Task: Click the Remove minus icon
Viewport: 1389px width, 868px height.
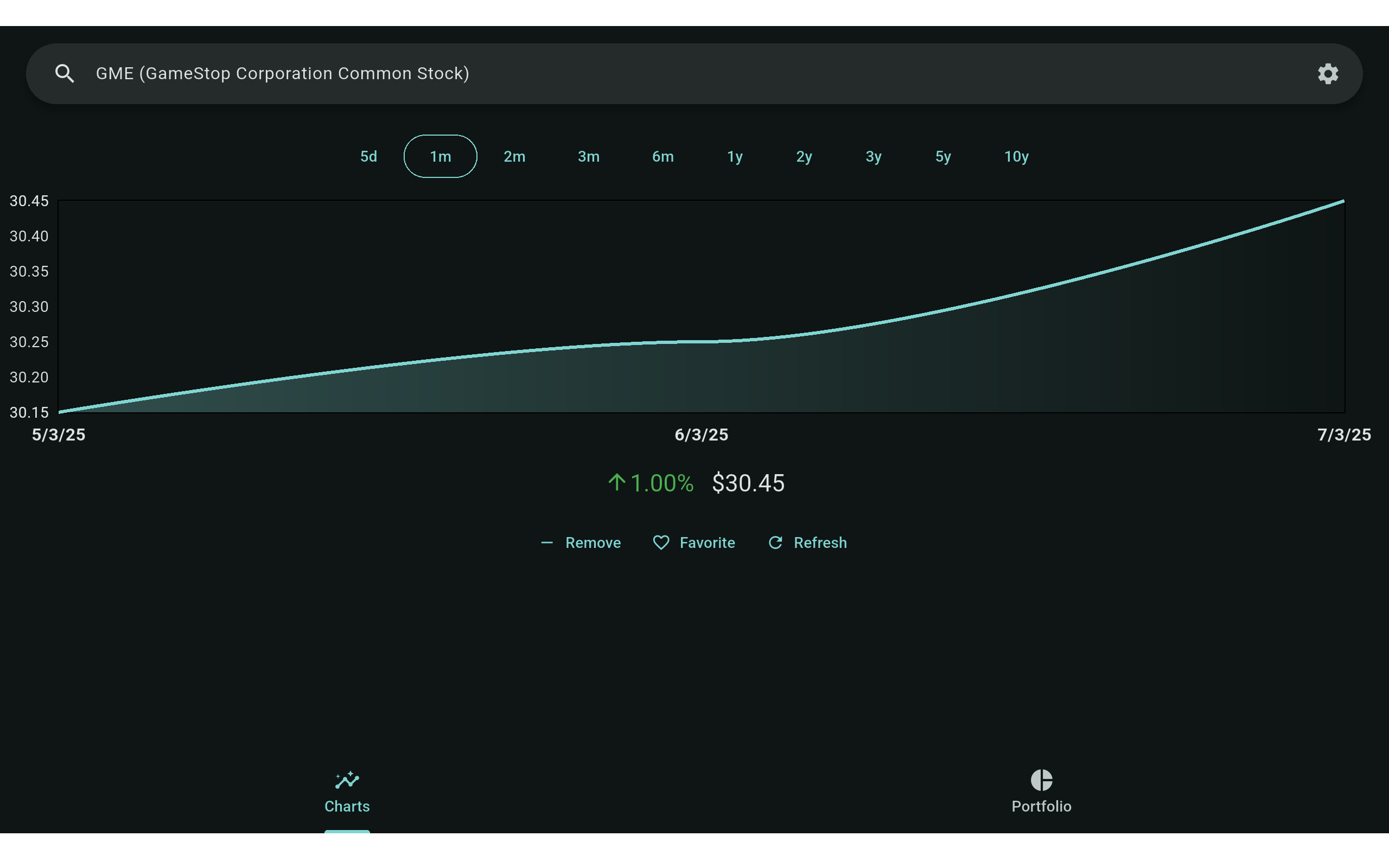Action: point(547,542)
